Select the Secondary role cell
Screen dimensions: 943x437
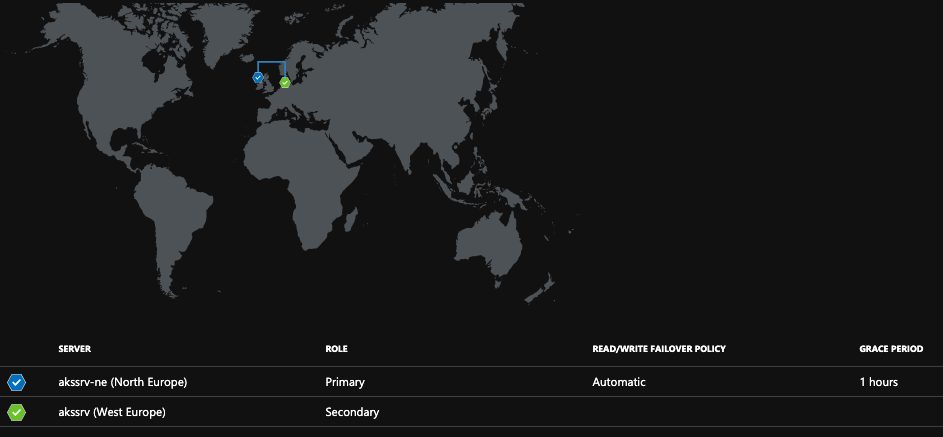[x=352, y=412]
